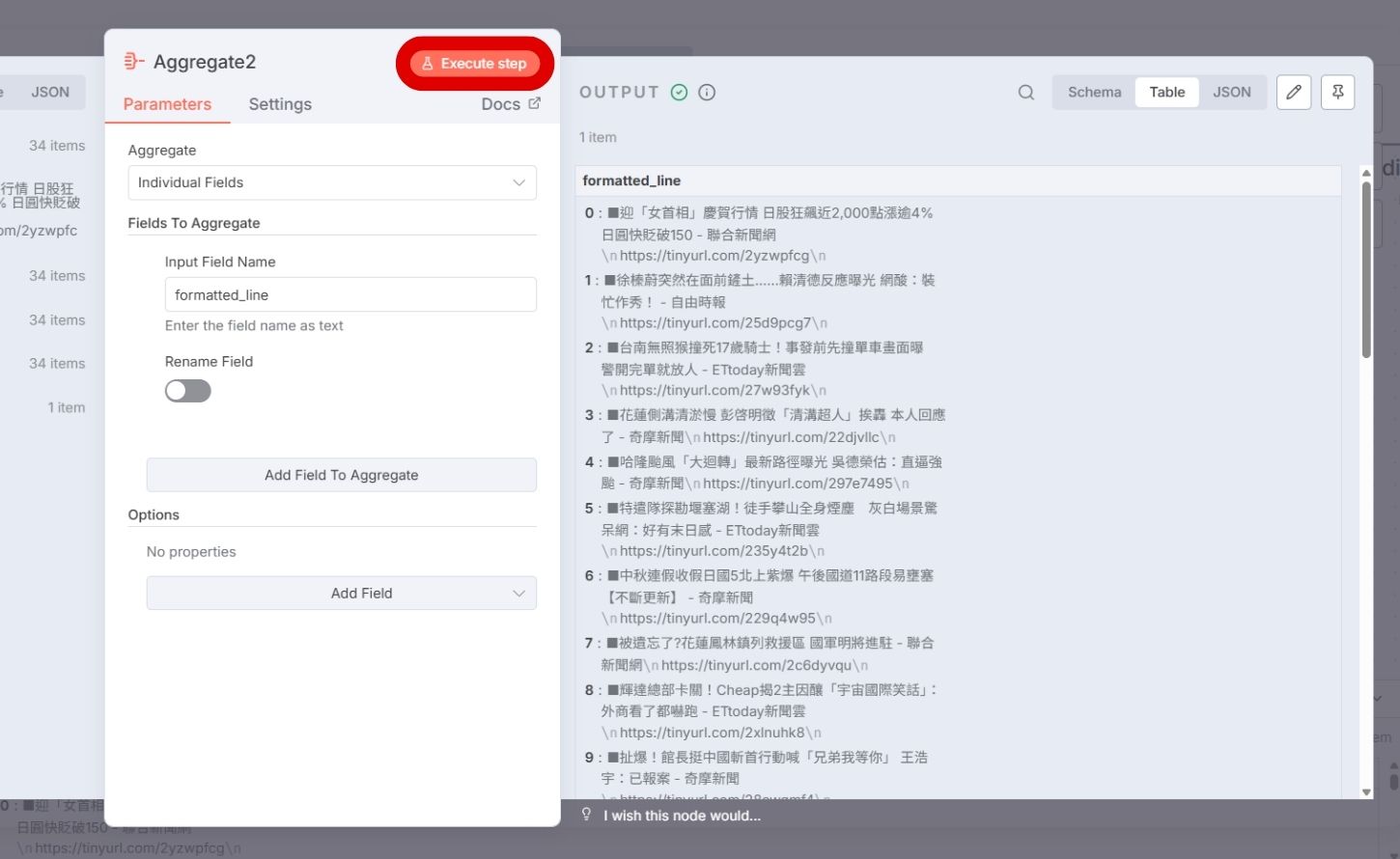Viewport: 1400px width, 859px height.
Task: Click inside the formatted_line input field
Action: [x=350, y=294]
